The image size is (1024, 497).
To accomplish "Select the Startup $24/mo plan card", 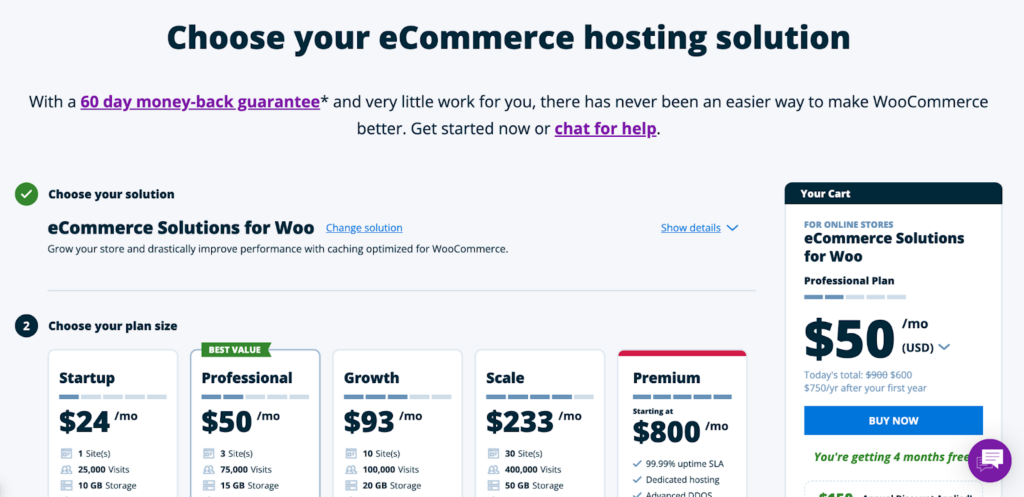I will click(112, 423).
